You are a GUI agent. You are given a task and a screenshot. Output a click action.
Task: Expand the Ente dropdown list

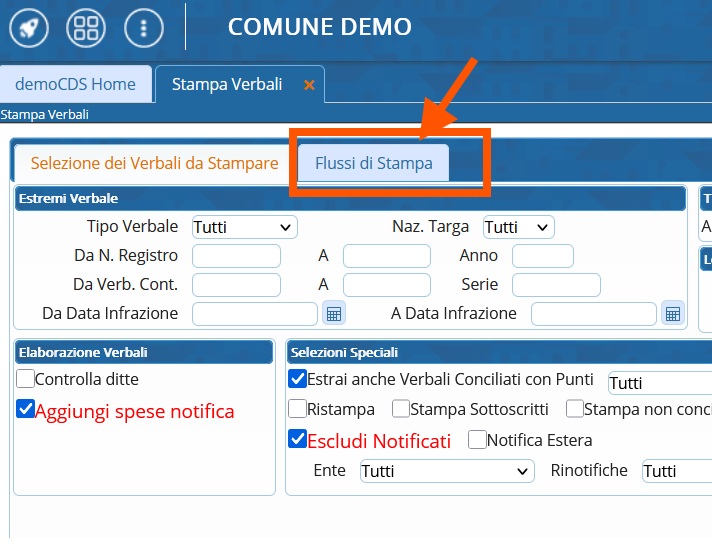coord(447,471)
